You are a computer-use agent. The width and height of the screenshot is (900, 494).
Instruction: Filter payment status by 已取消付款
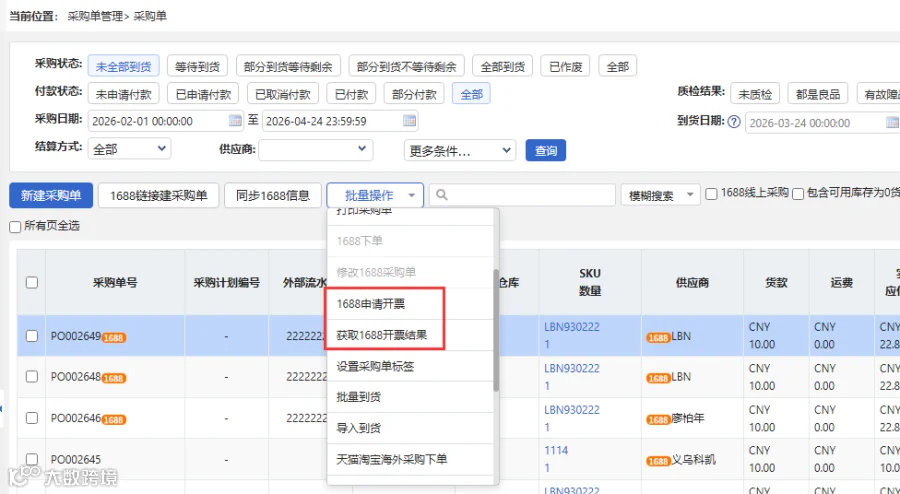[x=283, y=94]
